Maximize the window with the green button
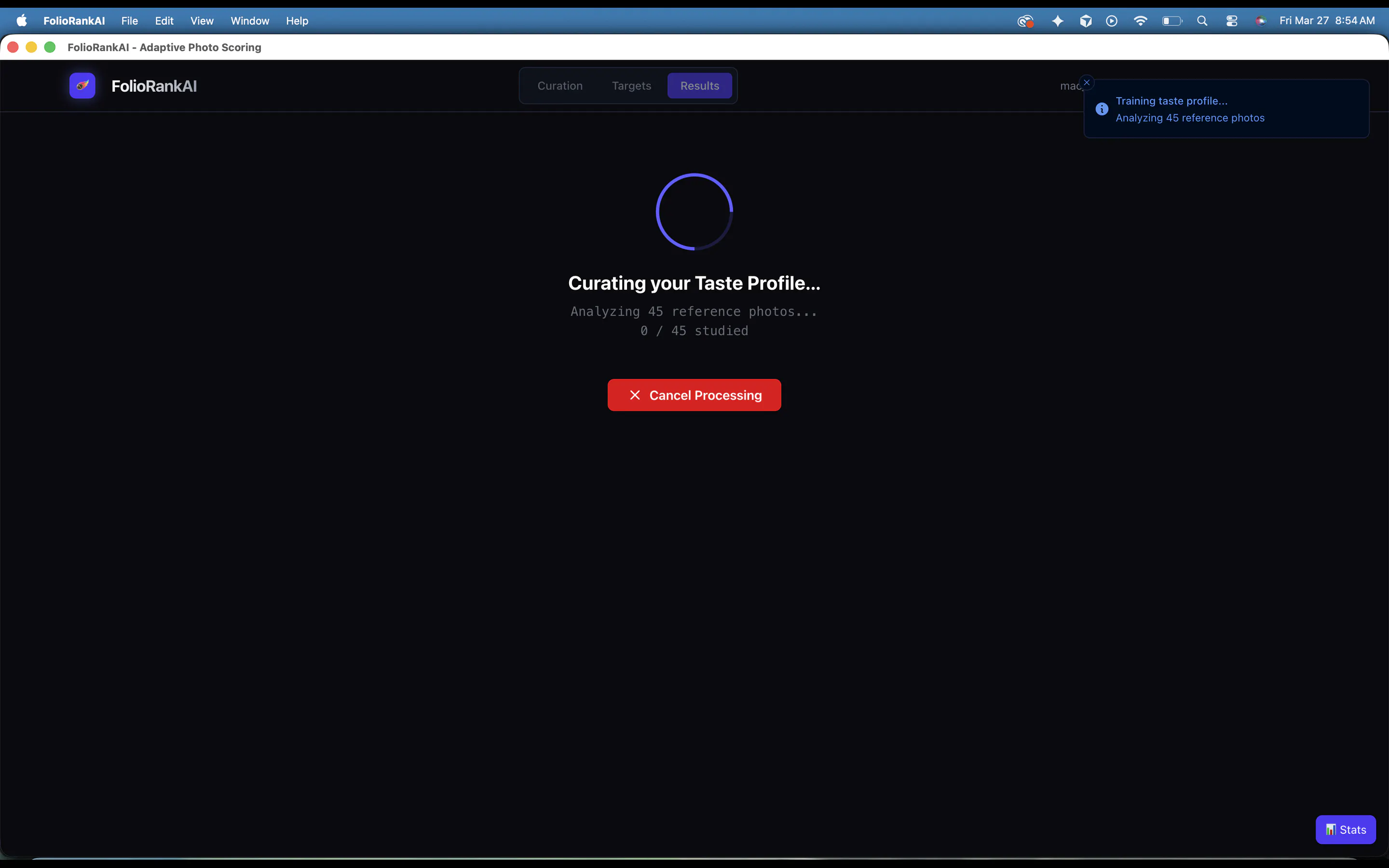 [50, 47]
